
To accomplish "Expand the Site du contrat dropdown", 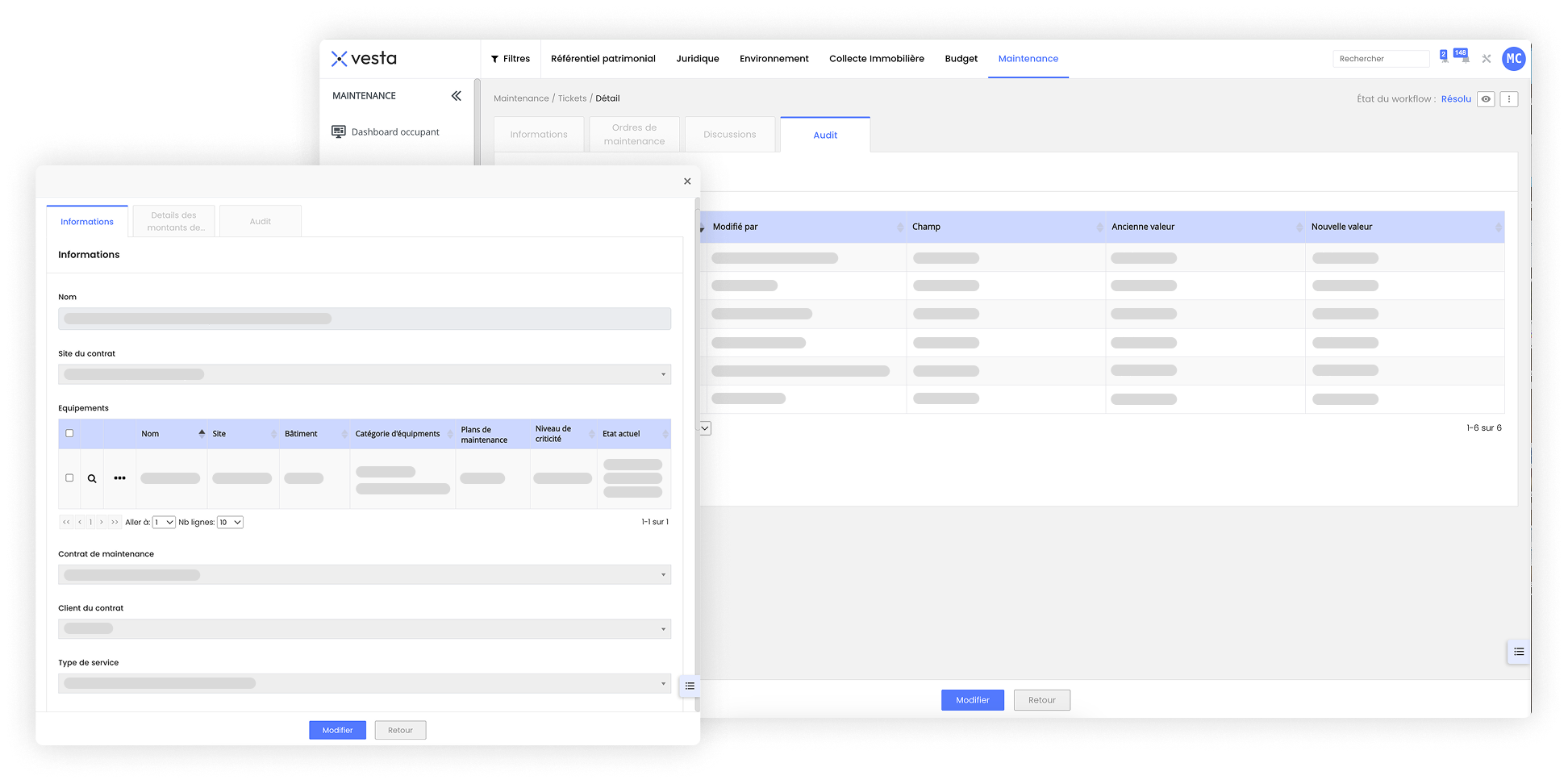I will (663, 374).
